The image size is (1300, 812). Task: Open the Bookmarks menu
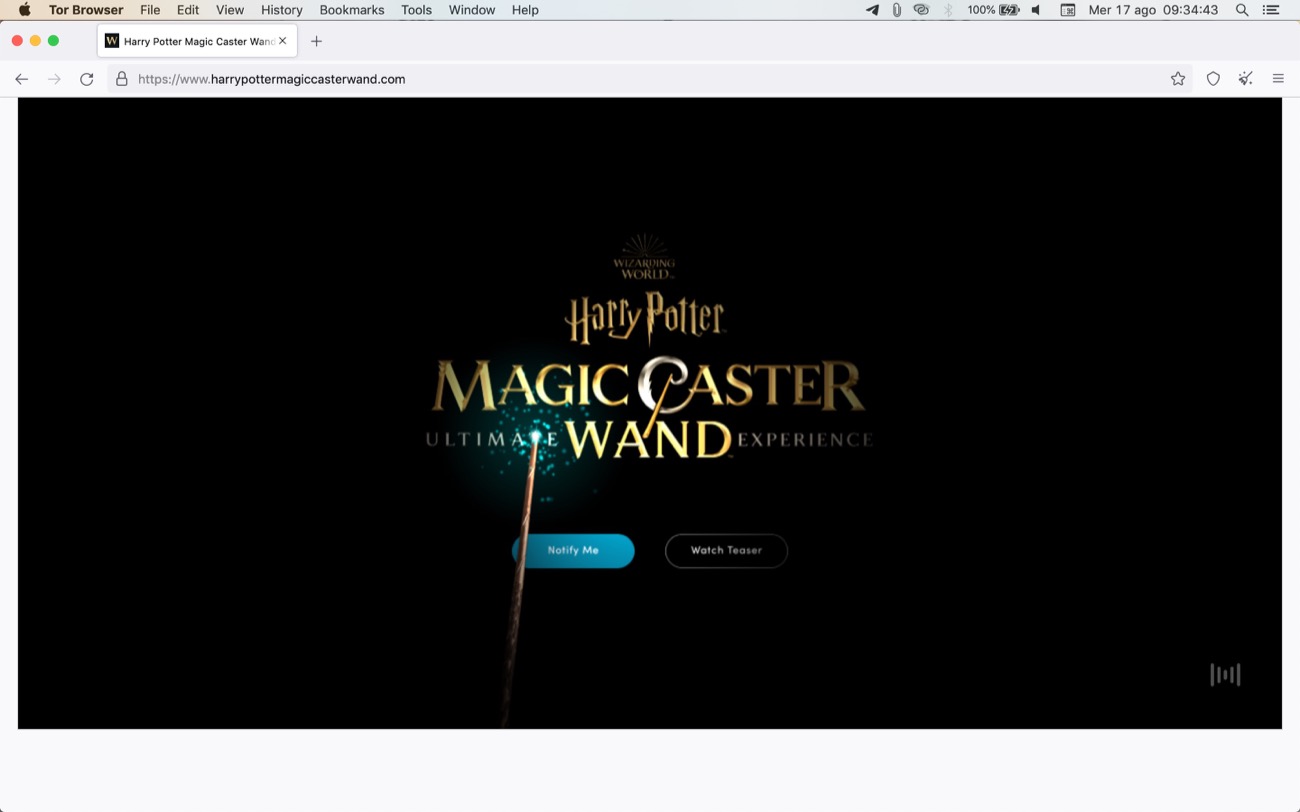tap(351, 10)
